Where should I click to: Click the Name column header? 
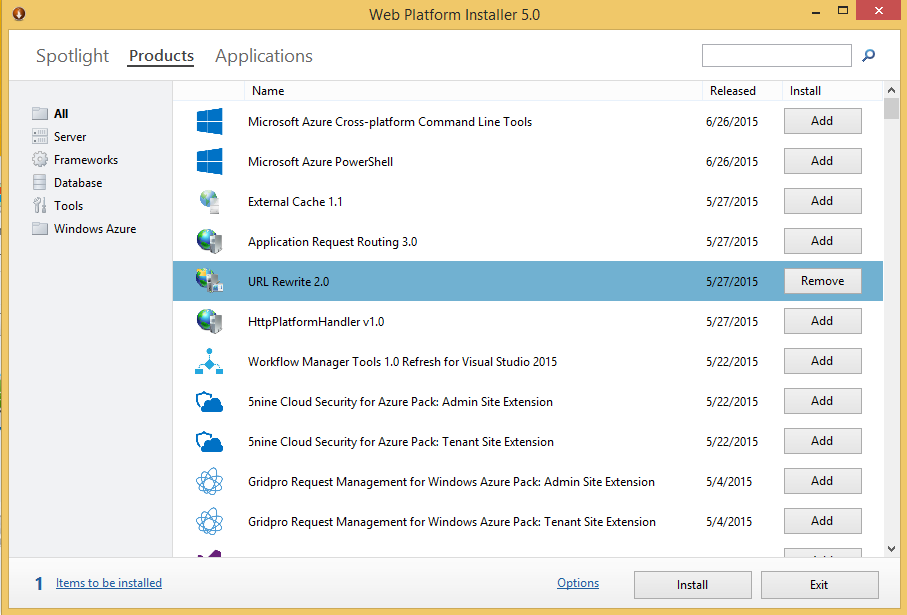click(x=473, y=91)
